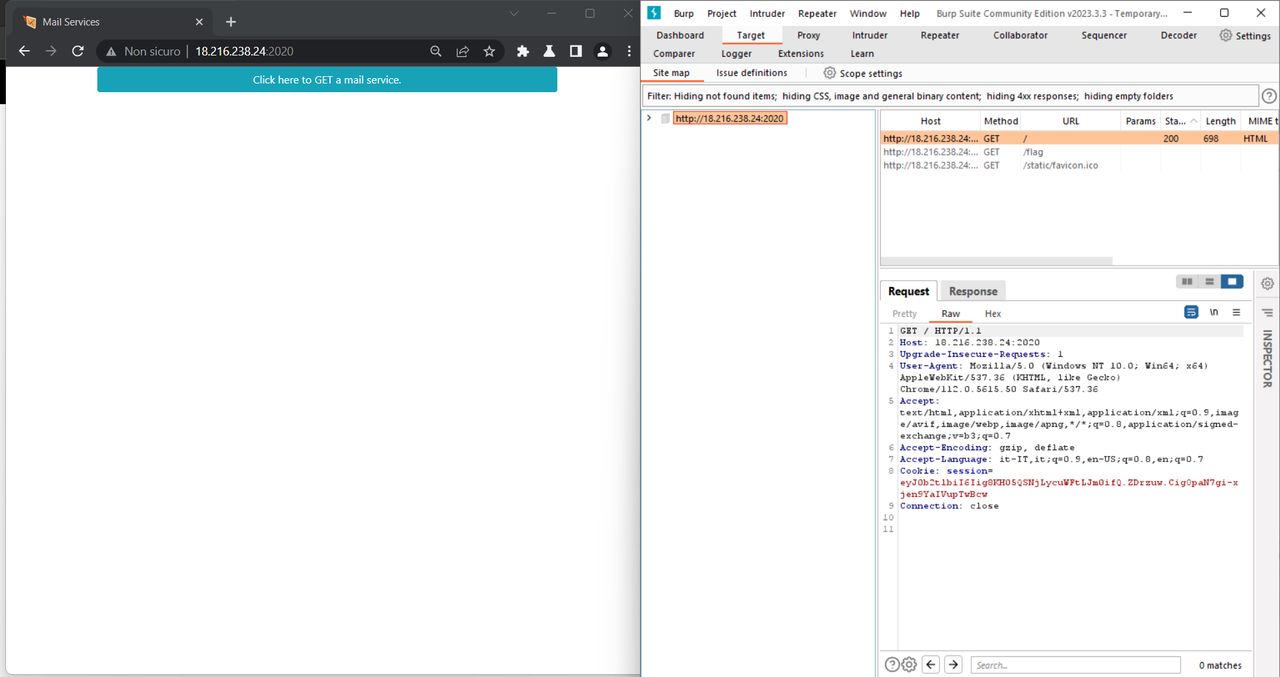Click 'Click here to GET a mail service' button
This screenshot has height=677, width=1280.
point(327,79)
